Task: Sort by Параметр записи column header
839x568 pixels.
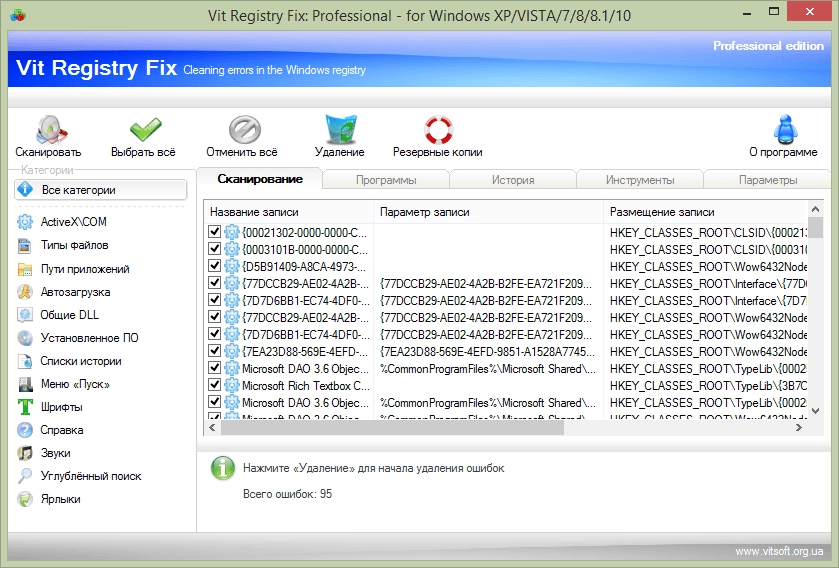Action: (488, 212)
